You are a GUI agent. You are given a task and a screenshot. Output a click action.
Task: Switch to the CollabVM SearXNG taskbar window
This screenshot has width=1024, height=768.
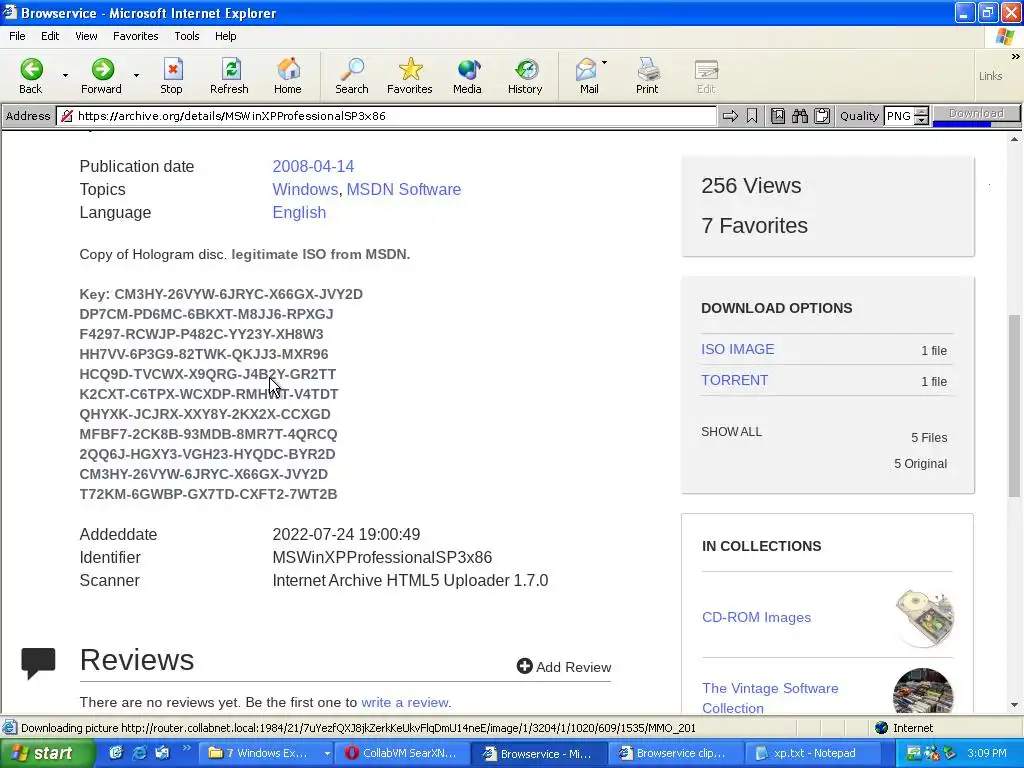tap(402, 753)
